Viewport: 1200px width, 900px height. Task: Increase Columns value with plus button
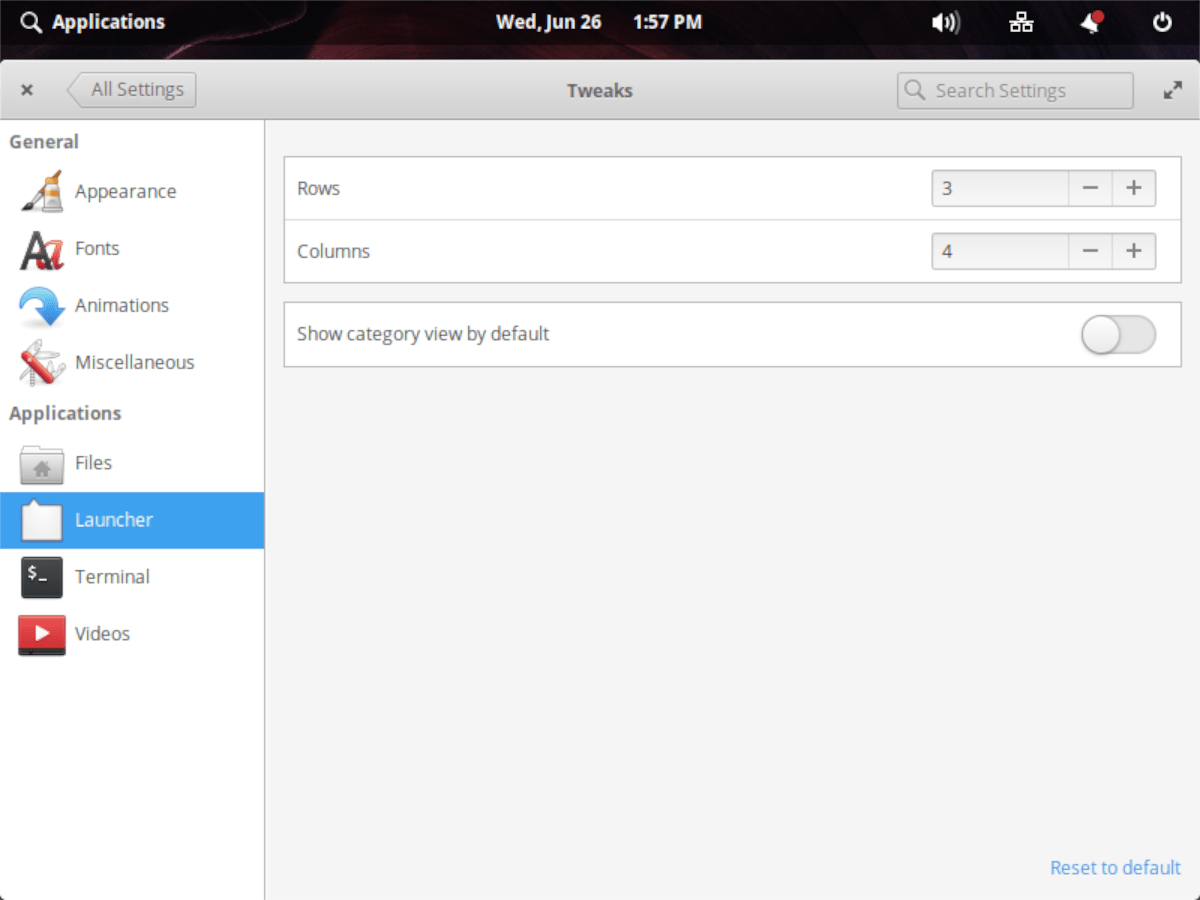[x=1134, y=251]
